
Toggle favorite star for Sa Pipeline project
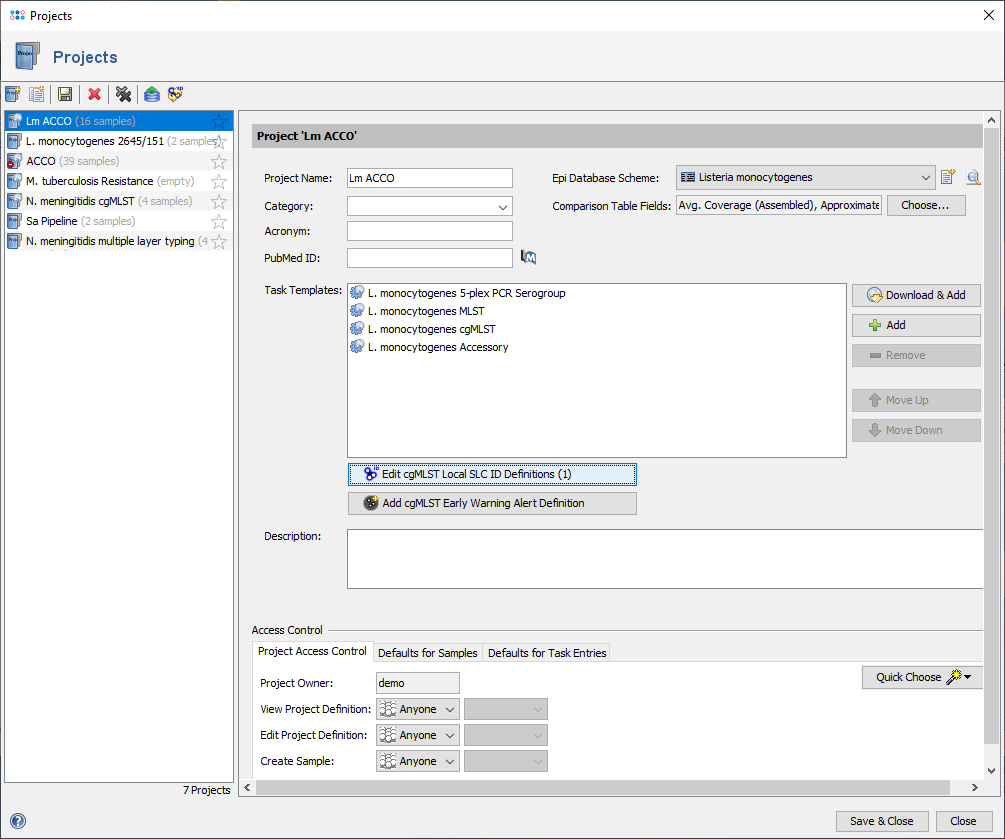tap(219, 221)
